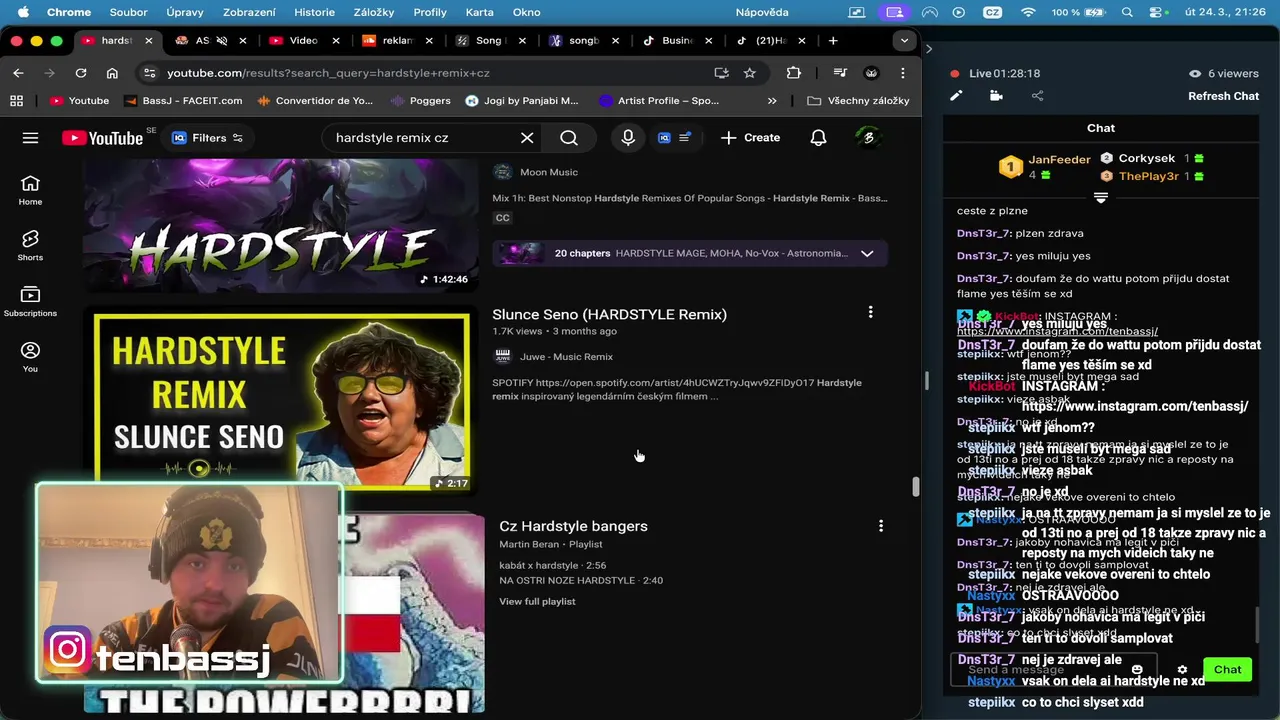Viewport: 1280px width, 720px height.
Task: Switch to the reklam SoundCloud tab
Action: [398, 41]
